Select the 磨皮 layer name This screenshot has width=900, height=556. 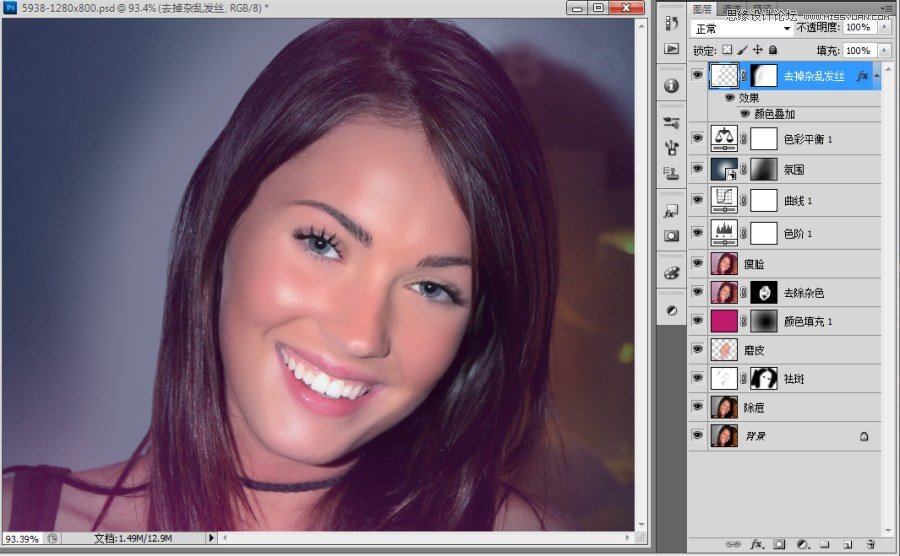pos(754,351)
